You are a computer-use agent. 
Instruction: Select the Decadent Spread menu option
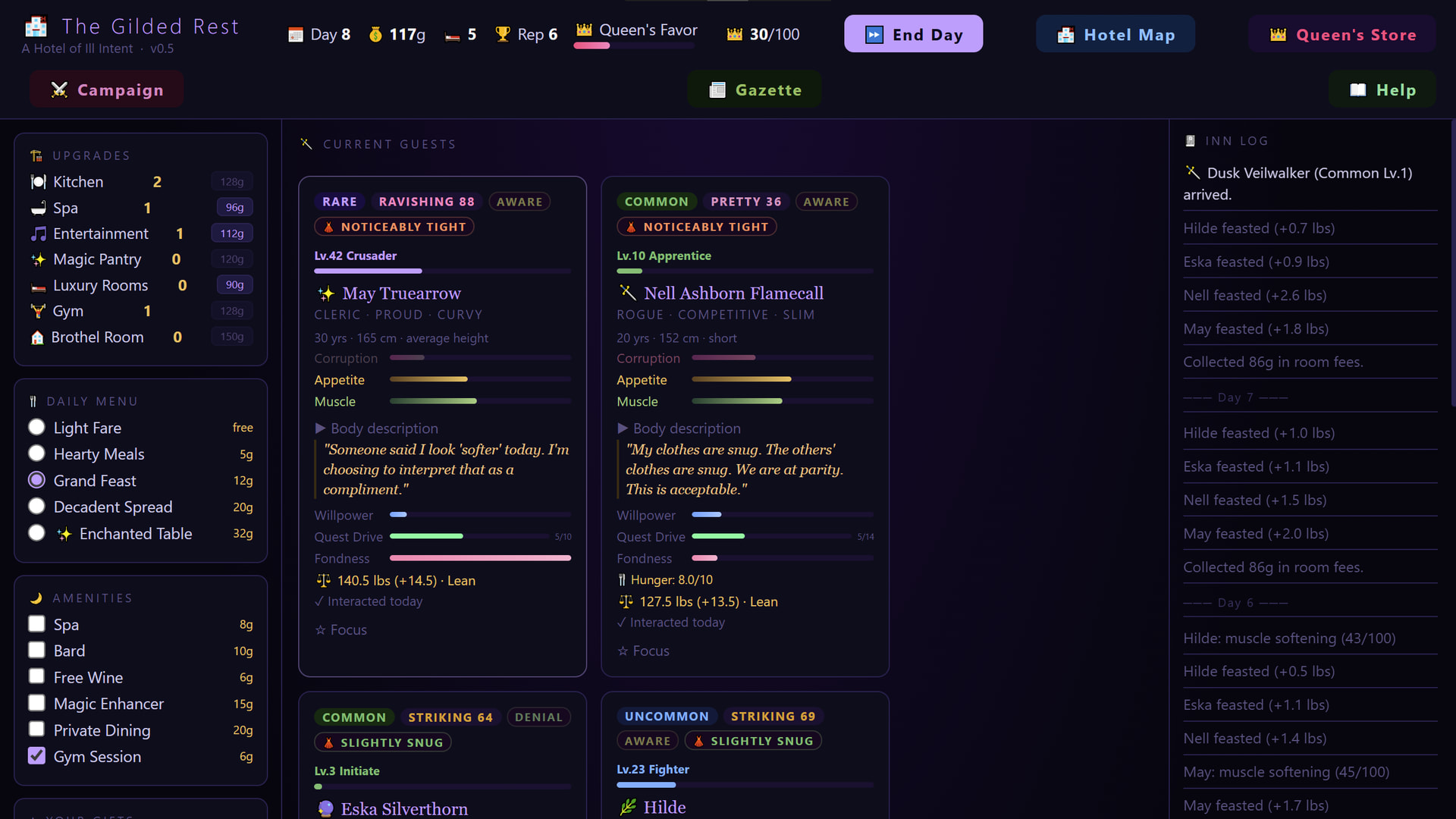pos(36,507)
